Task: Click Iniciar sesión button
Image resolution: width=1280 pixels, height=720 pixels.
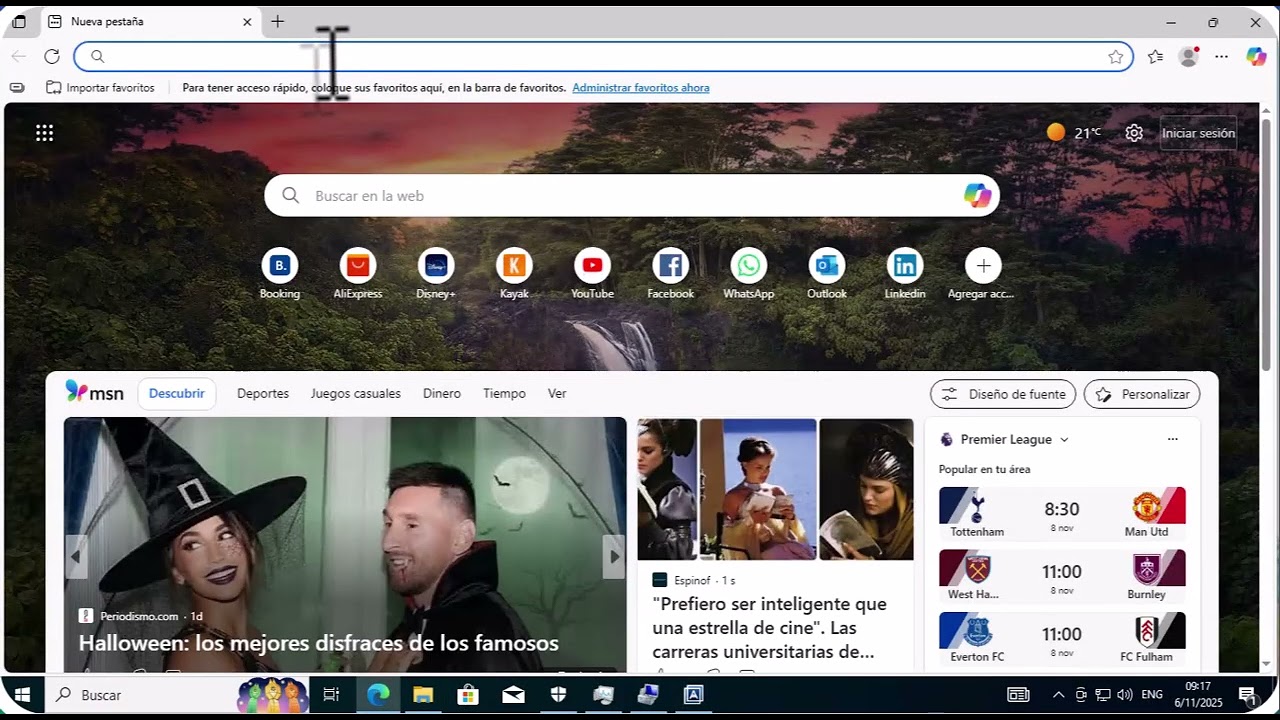Action: 1198,133
